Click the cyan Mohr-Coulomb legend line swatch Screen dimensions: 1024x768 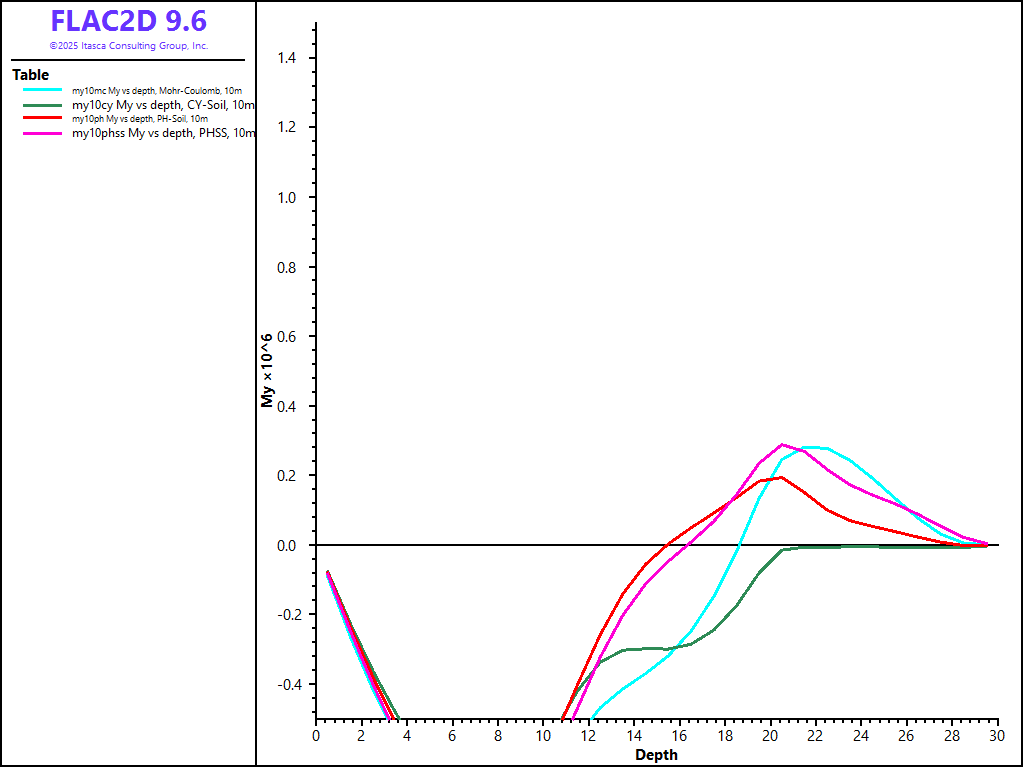[x=43, y=90]
